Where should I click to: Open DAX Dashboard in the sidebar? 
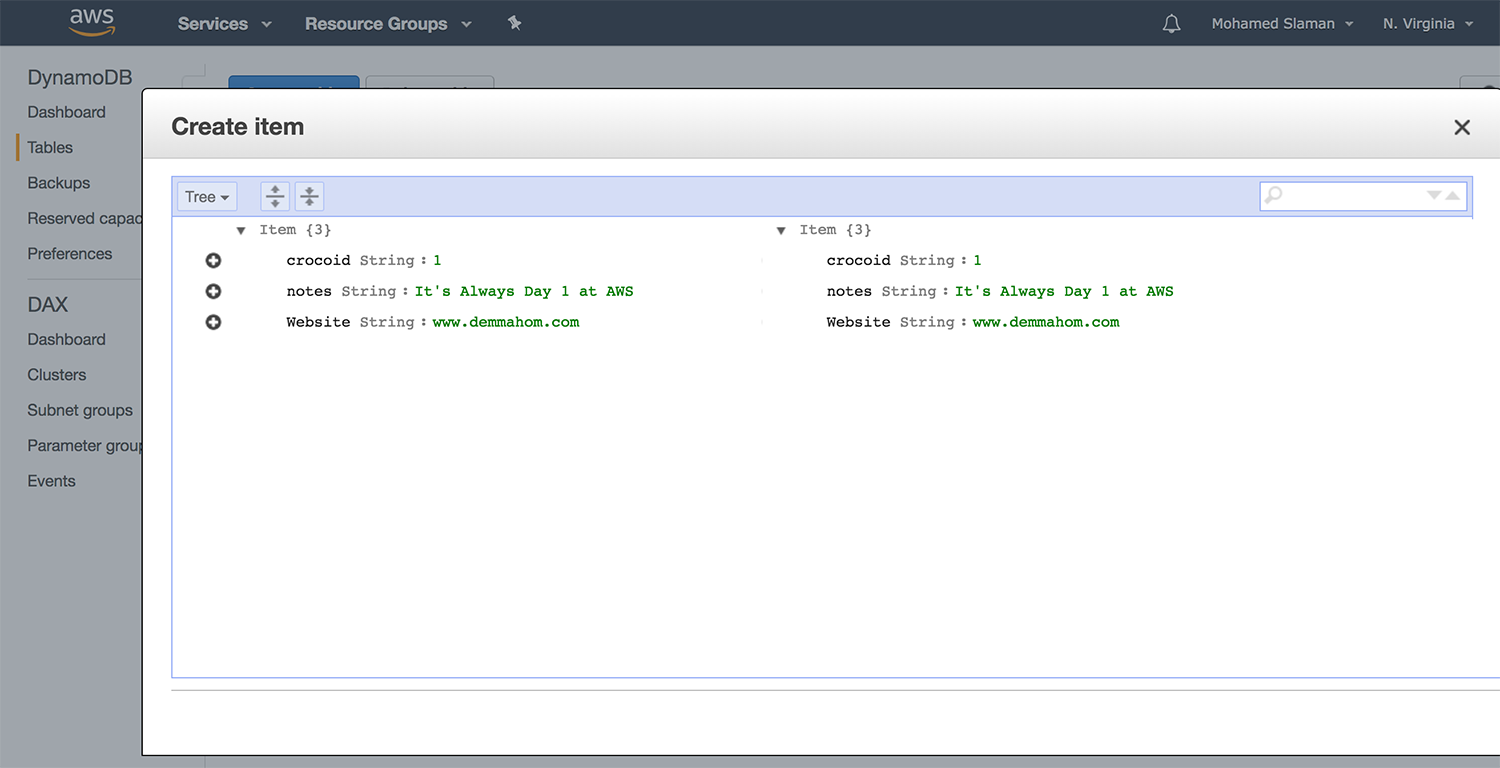point(66,339)
